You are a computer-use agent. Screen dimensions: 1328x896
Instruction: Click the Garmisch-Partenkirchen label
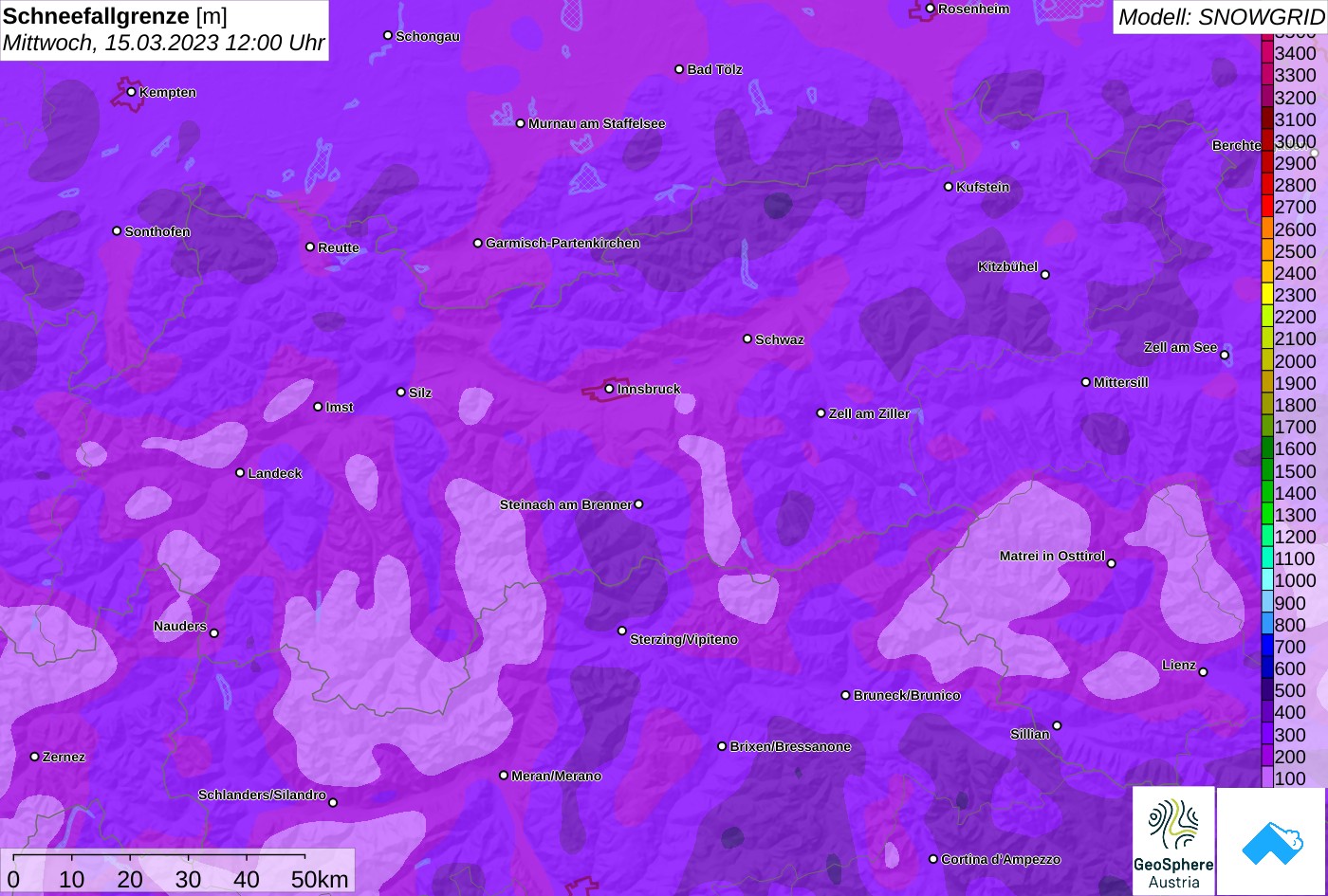click(x=563, y=243)
